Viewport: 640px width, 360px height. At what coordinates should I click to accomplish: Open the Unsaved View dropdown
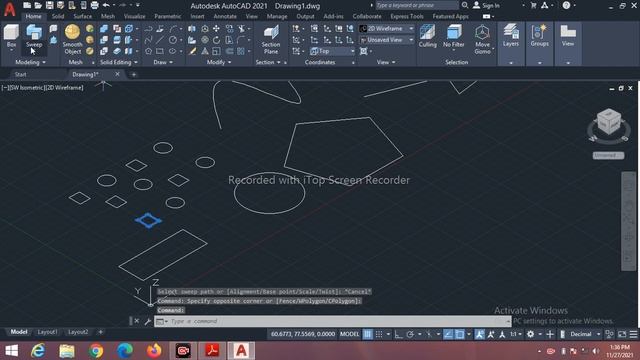point(387,40)
